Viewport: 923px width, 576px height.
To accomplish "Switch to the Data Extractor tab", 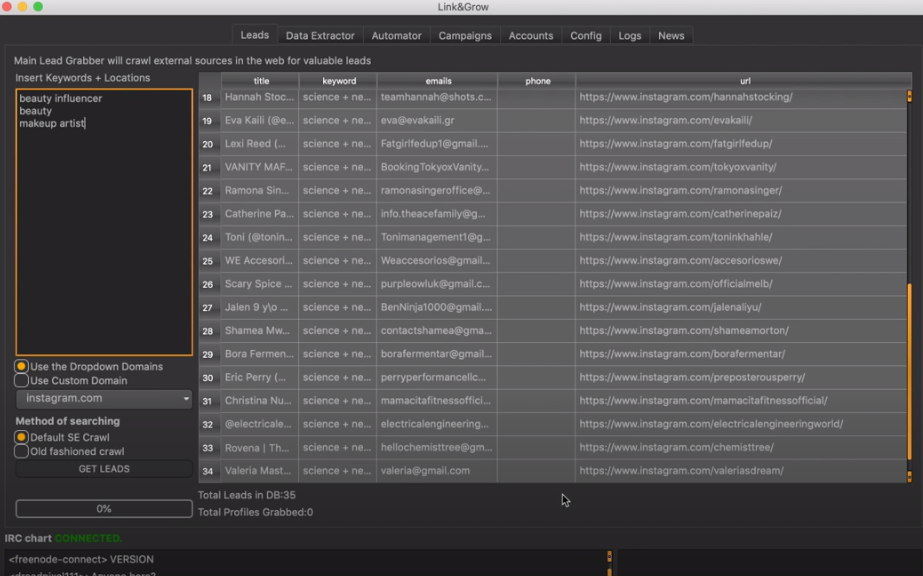I will tap(320, 36).
